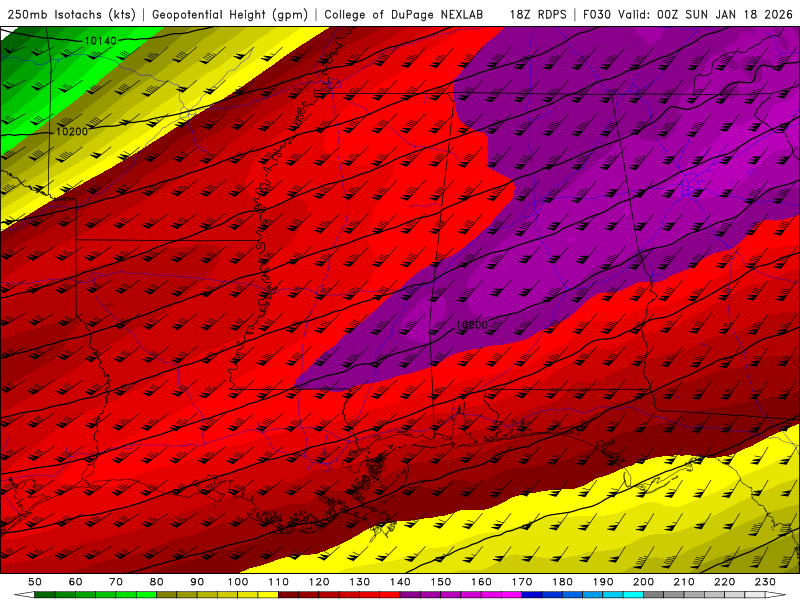Click the 170 tick label on colorbar
This screenshot has width=800, height=600.
(x=522, y=582)
